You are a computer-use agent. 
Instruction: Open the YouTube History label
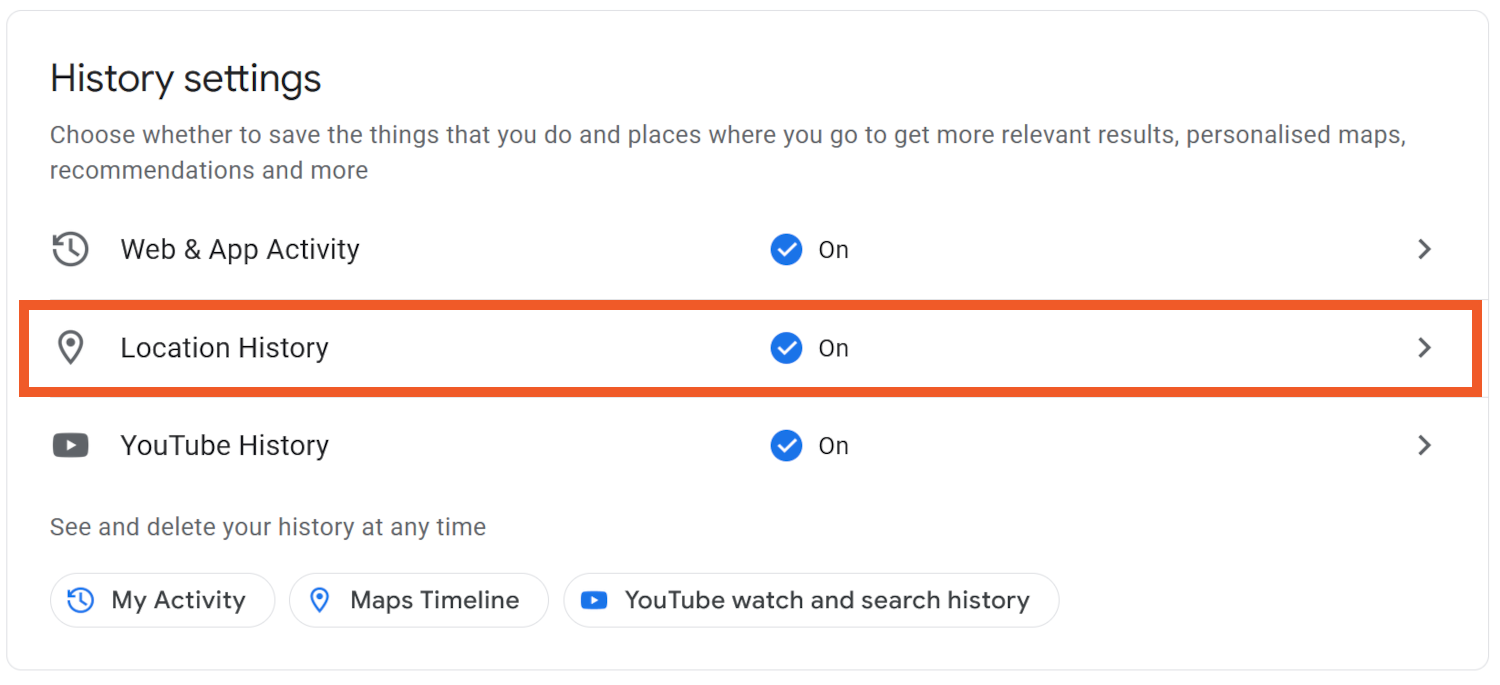[224, 445]
